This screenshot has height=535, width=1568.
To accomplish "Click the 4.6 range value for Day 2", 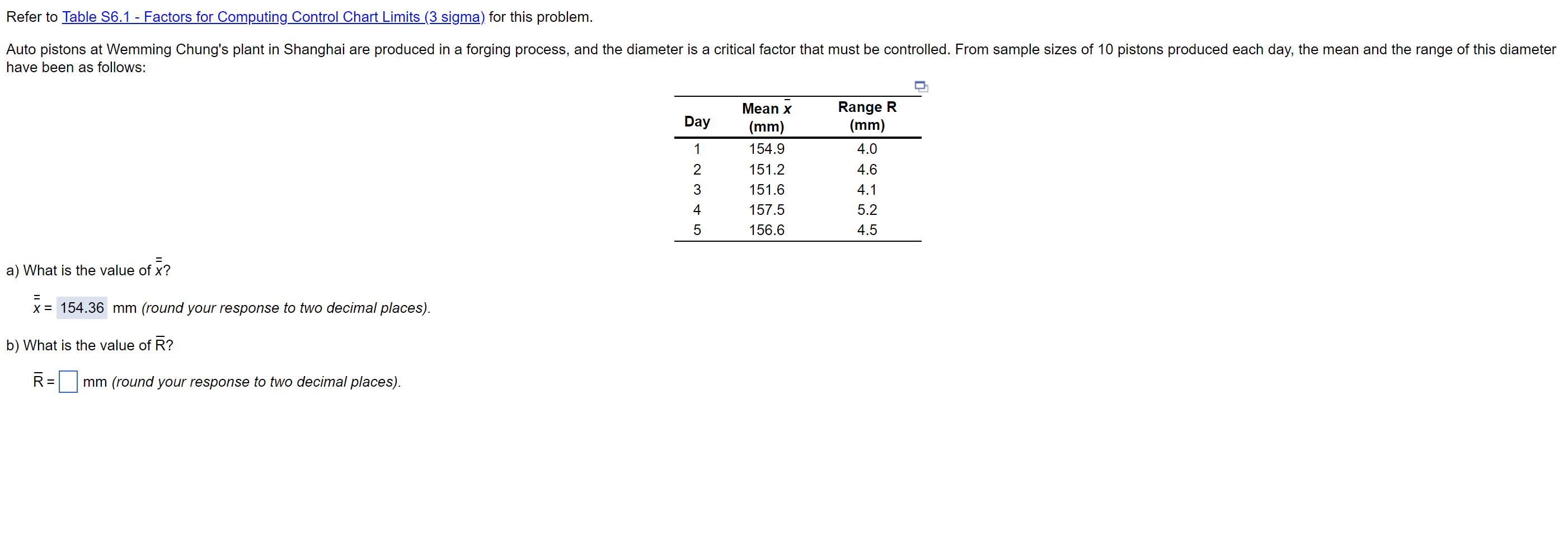I will [867, 169].
